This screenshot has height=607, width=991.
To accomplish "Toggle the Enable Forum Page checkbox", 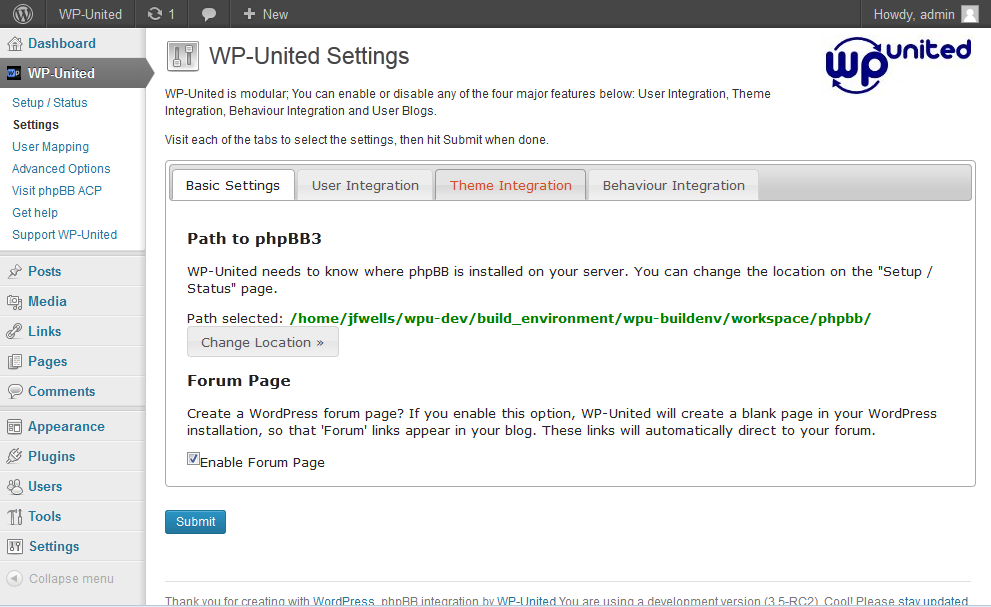I will tap(193, 459).
